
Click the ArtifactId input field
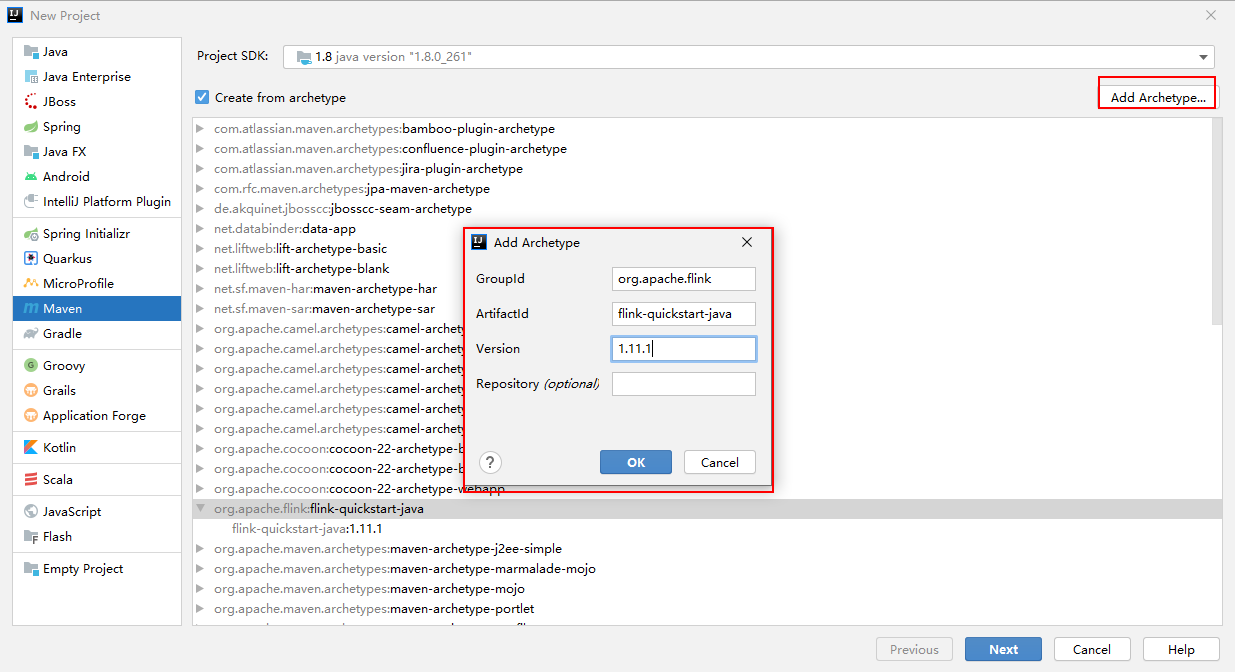coord(684,314)
